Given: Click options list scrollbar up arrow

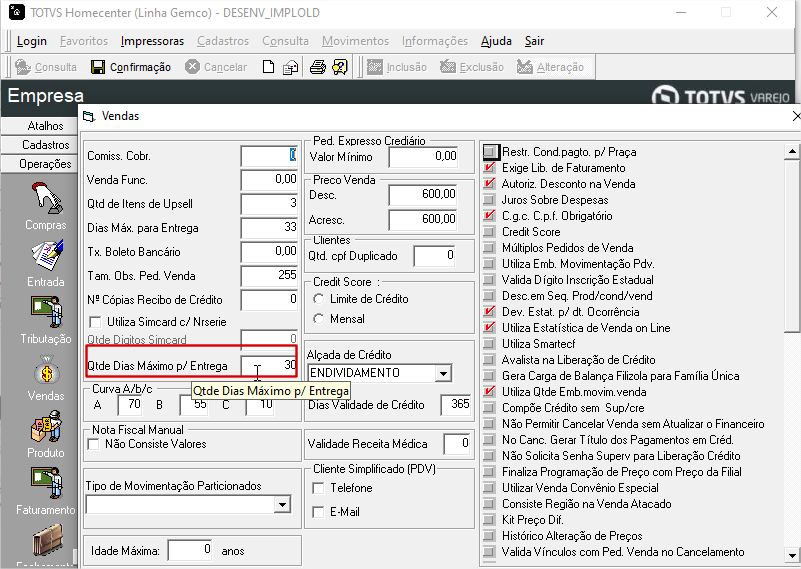Looking at the screenshot, I should point(792,151).
